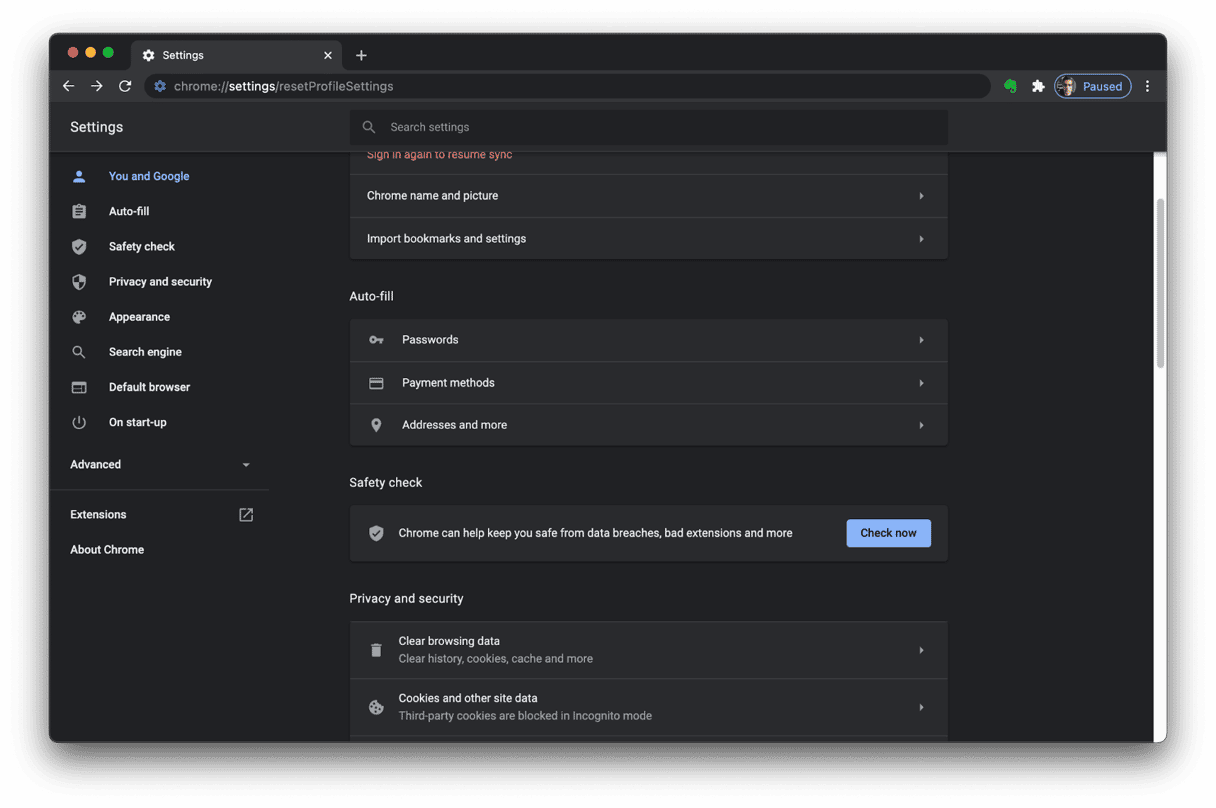This screenshot has height=808, width=1216.
Task: Select On start-up in sidebar
Action: coord(138,422)
